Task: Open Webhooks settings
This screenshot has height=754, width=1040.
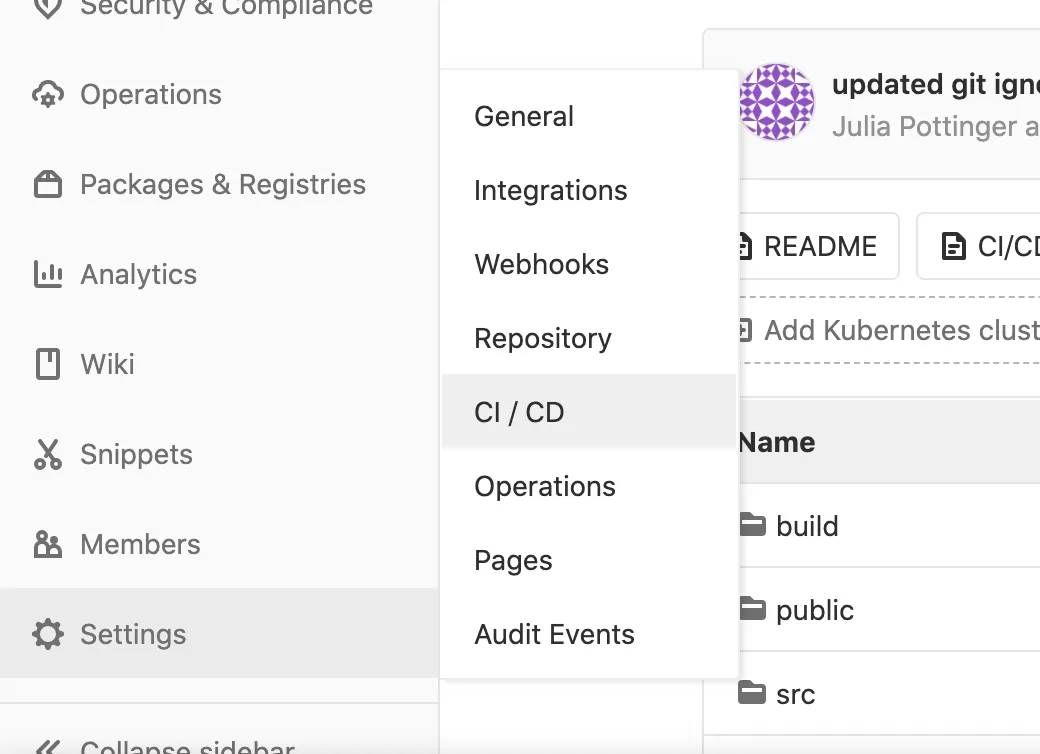Action: pyautogui.click(x=589, y=265)
